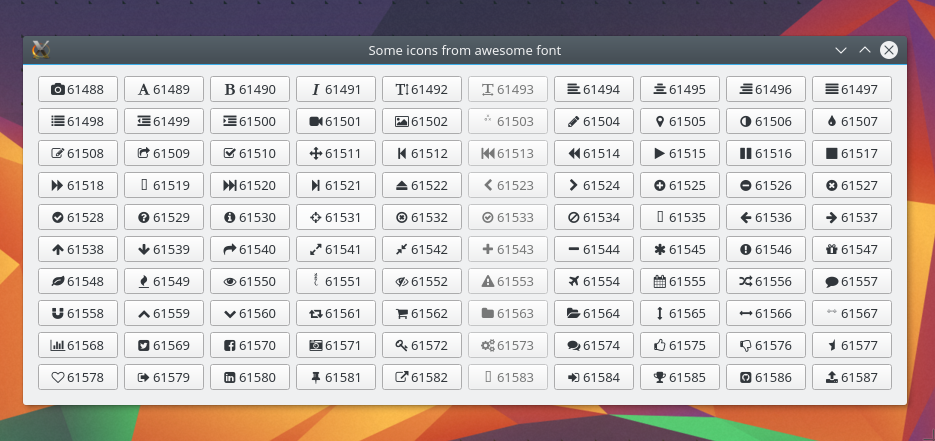Click the calendar icon button 61555
The height and width of the screenshot is (441, 935).
(x=680, y=282)
